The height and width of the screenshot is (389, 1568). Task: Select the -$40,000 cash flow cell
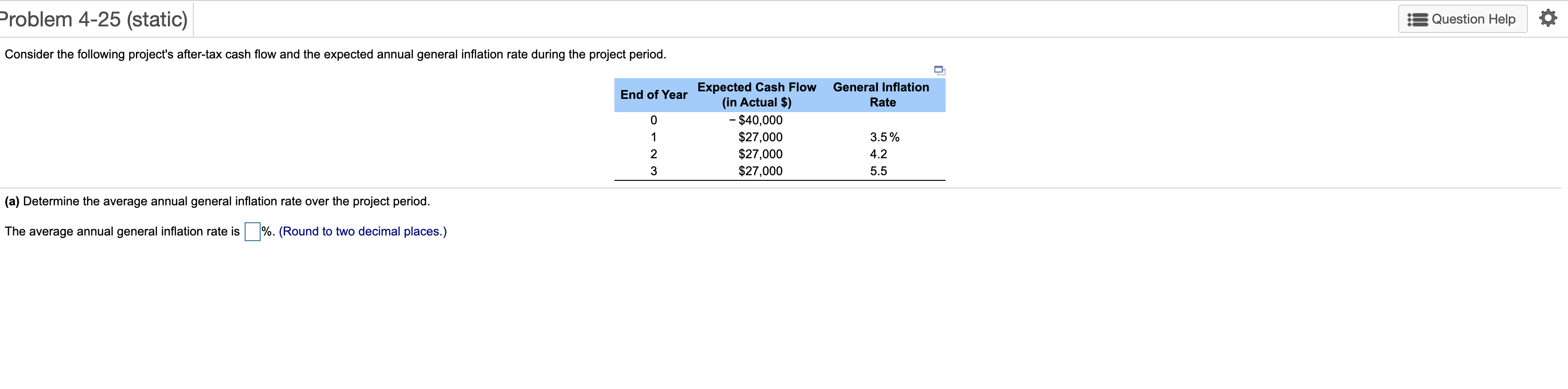pos(756,120)
